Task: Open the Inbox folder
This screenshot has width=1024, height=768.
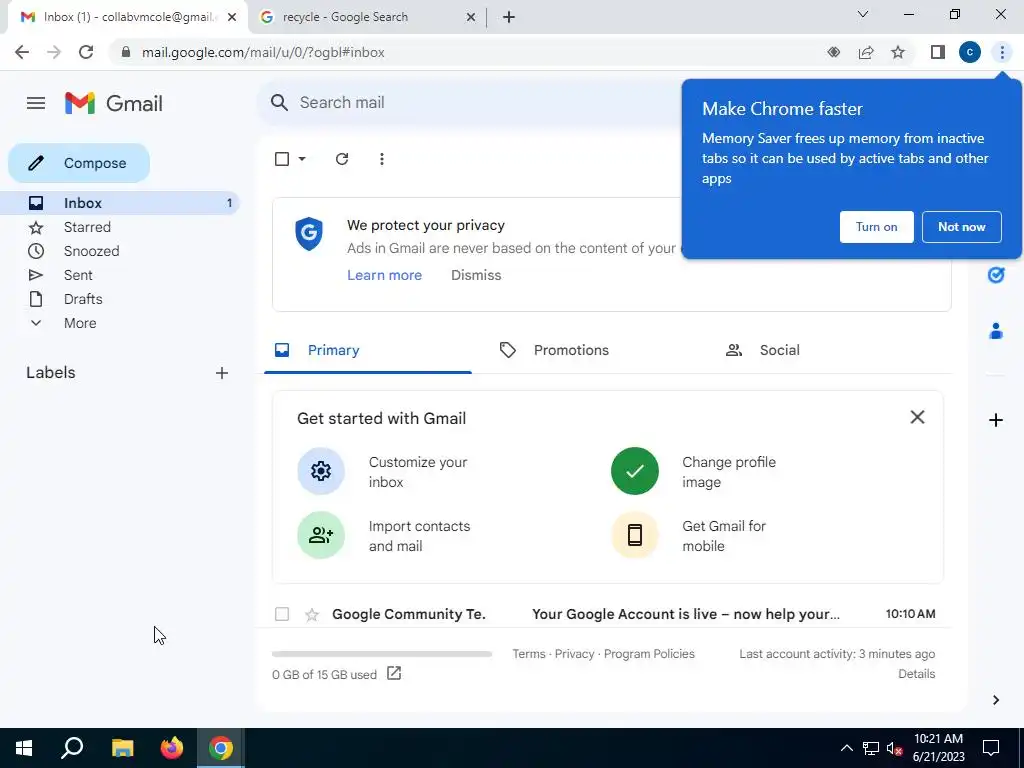Action: click(120, 203)
